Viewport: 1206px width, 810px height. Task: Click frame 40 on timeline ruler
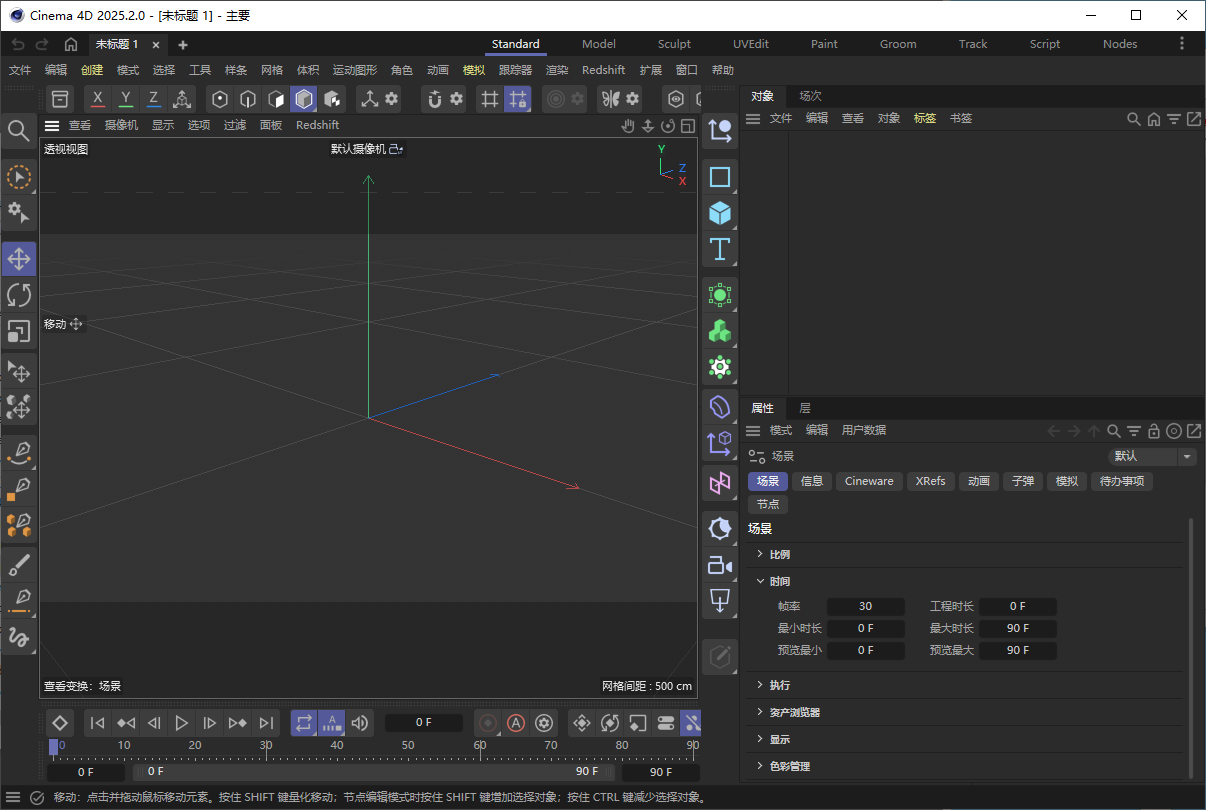coord(337,745)
